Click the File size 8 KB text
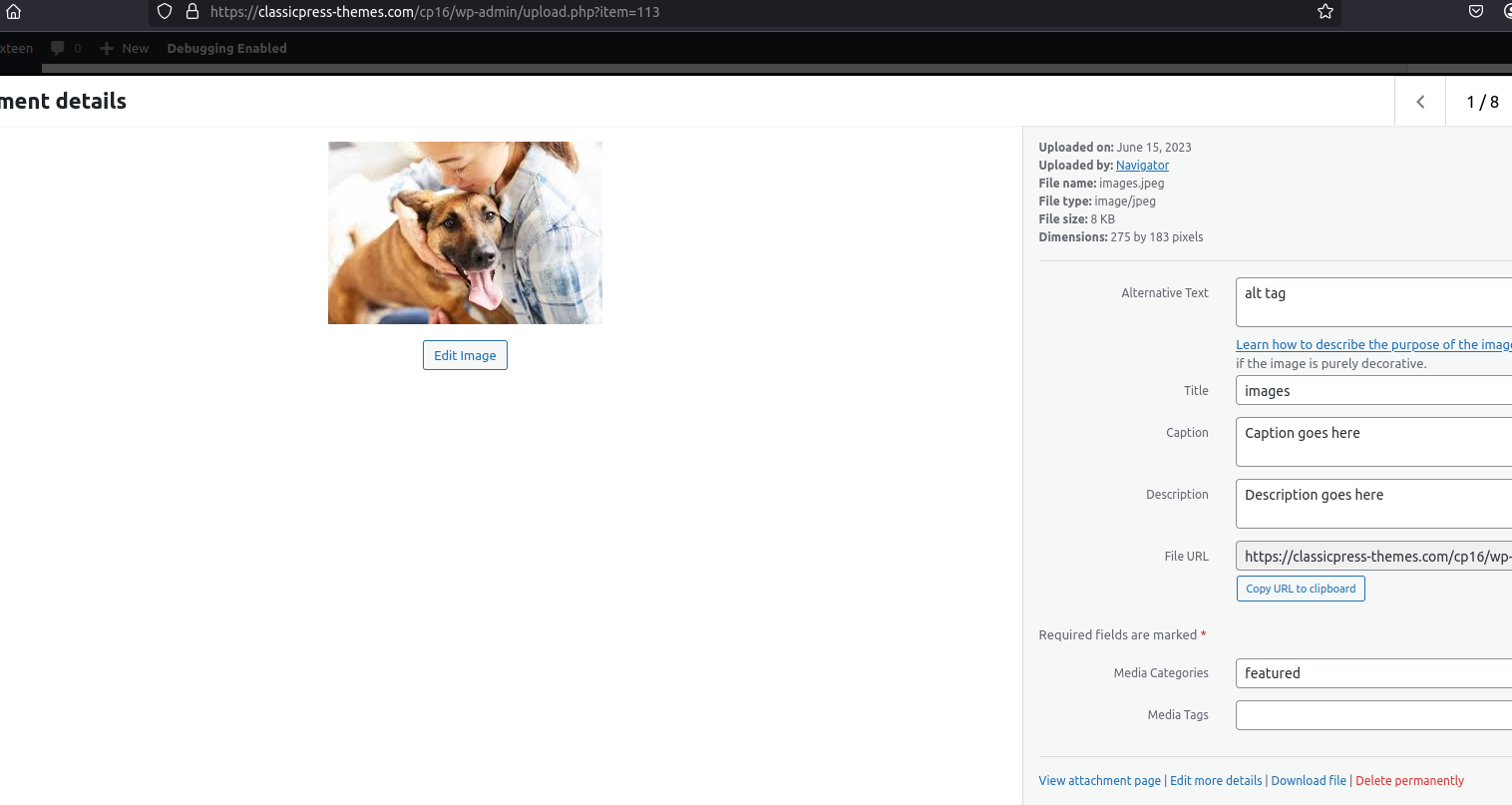 pyautogui.click(x=1076, y=219)
